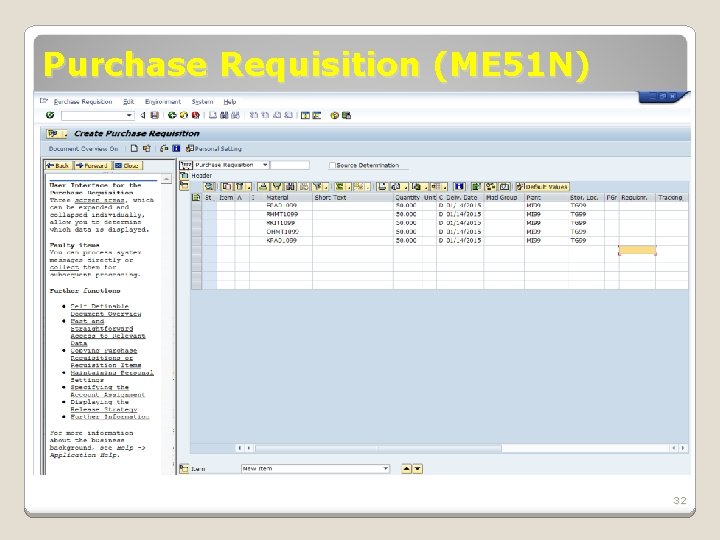Click the Total sum icon in the item toolbar
This screenshot has width=720, height=540.
click(x=339, y=186)
